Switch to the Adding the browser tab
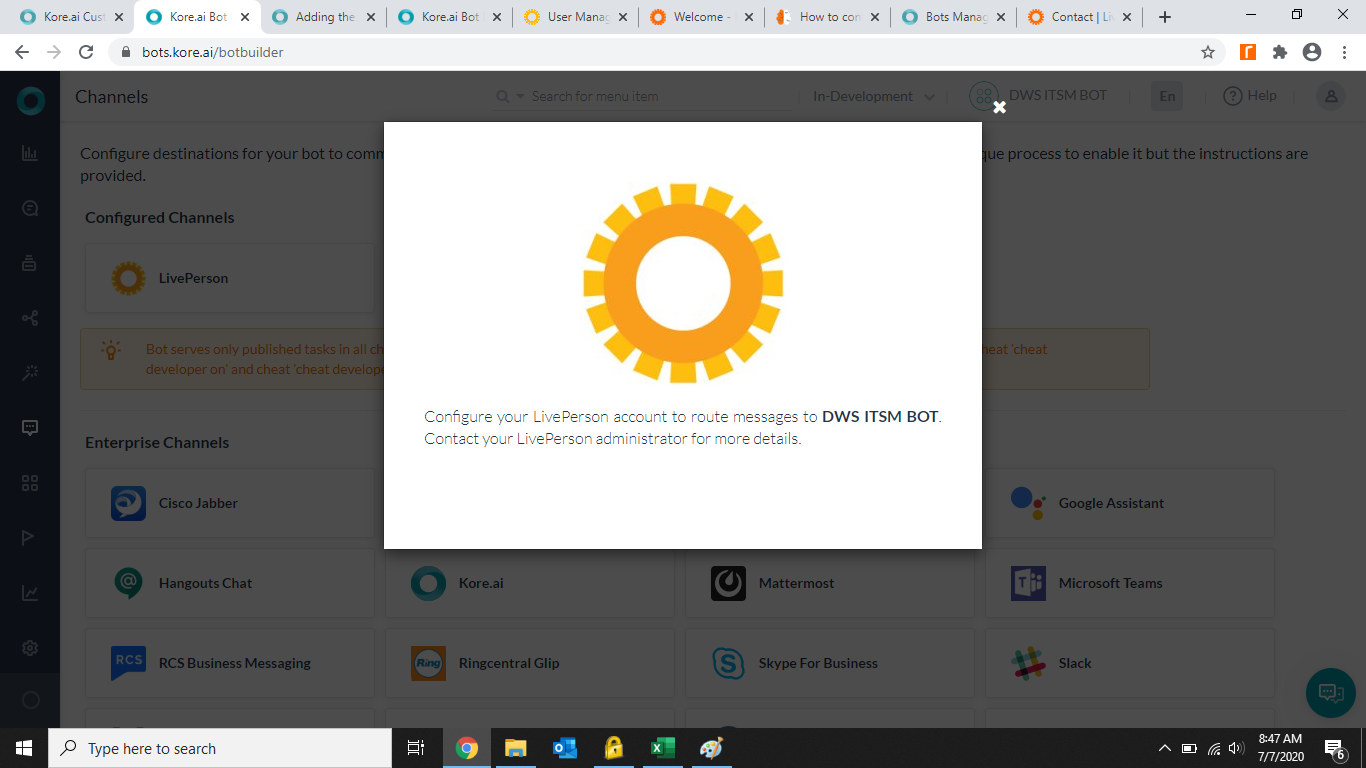This screenshot has width=1366, height=768. click(x=322, y=17)
